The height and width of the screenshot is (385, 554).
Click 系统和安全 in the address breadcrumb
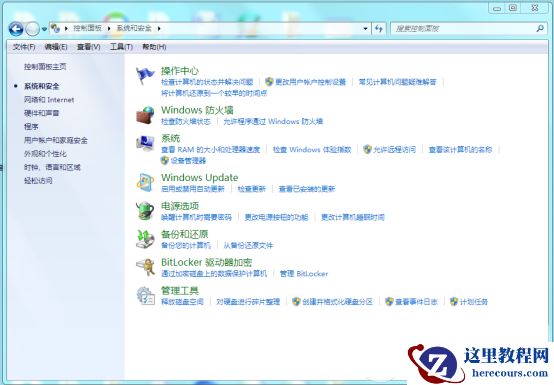(x=134, y=28)
